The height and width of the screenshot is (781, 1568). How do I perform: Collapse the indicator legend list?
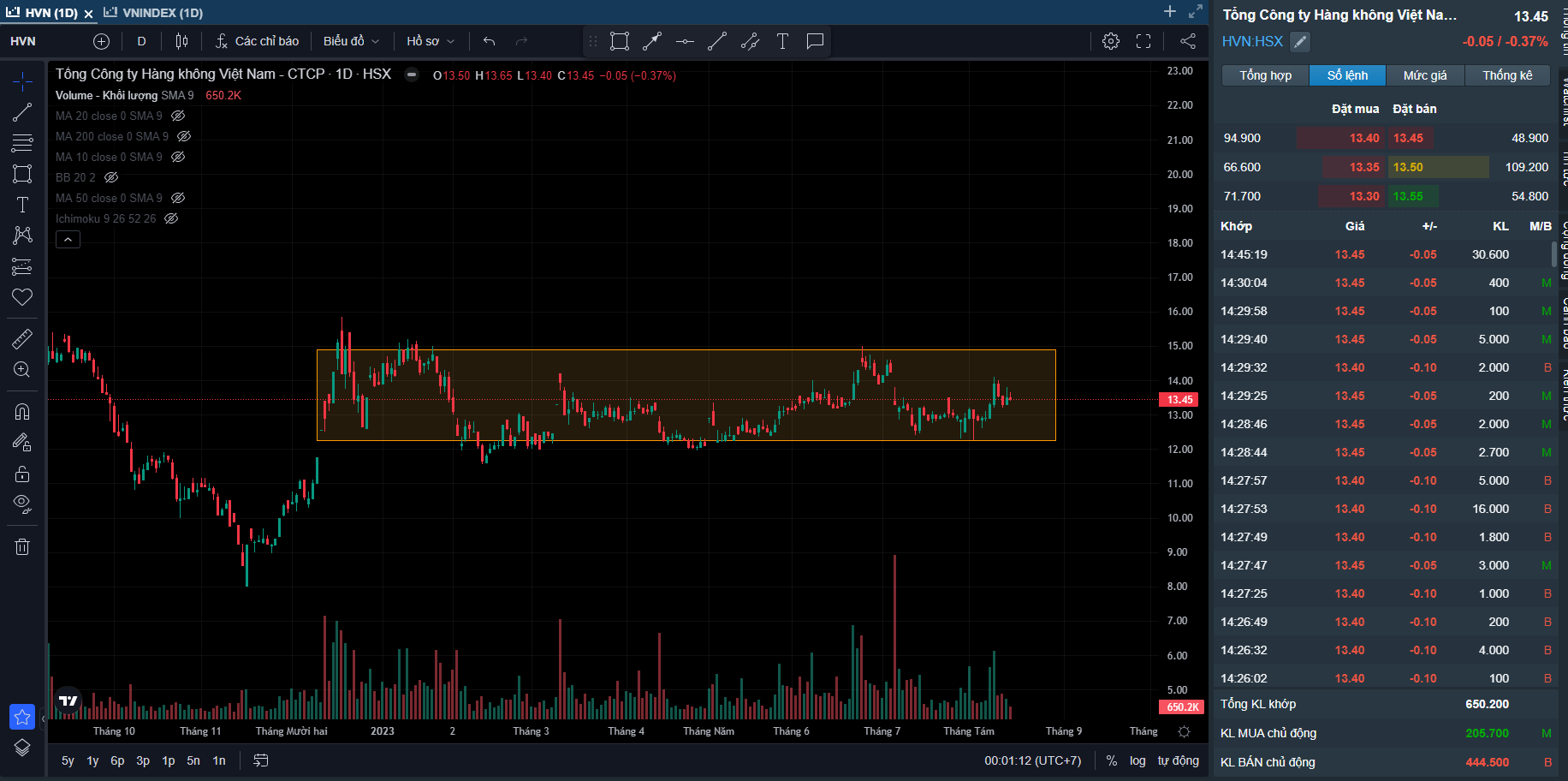click(68, 240)
